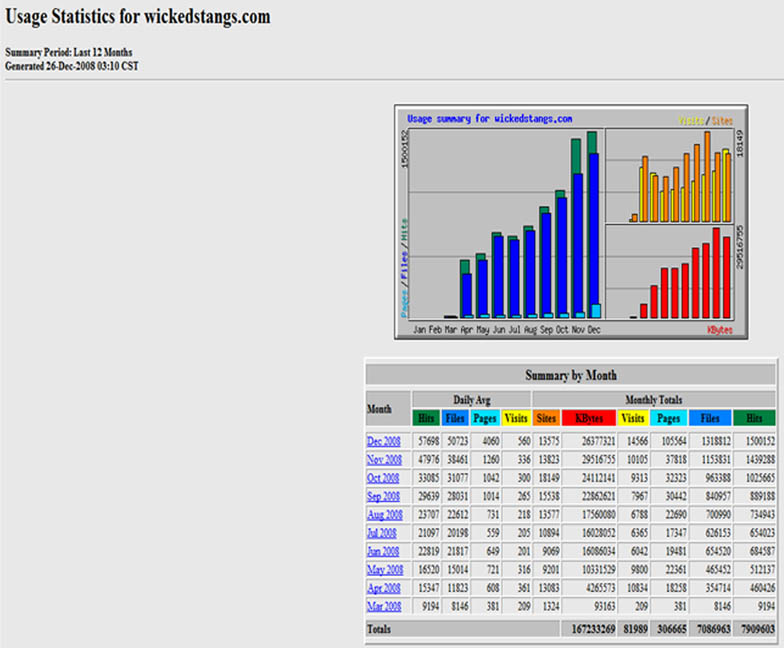
Task: Click the red KBytes column header
Action: [589, 418]
